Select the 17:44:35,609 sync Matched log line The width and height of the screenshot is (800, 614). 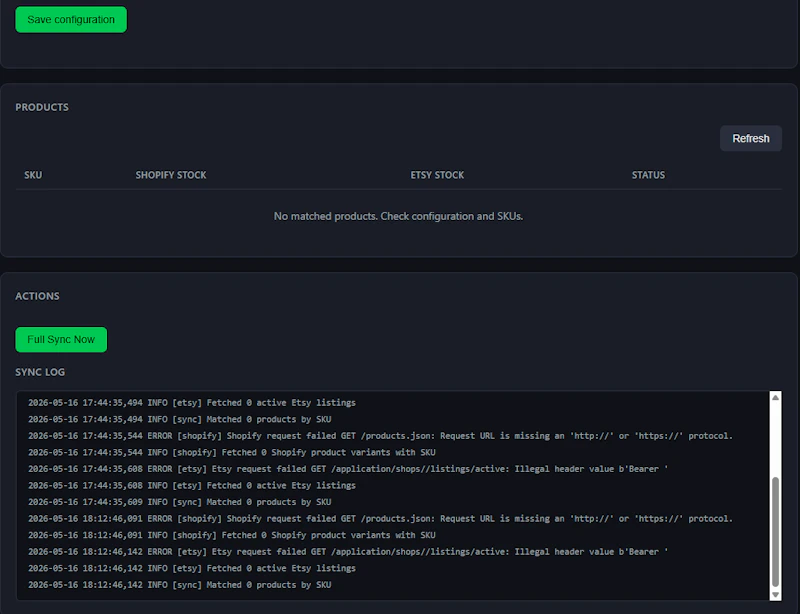(180, 502)
